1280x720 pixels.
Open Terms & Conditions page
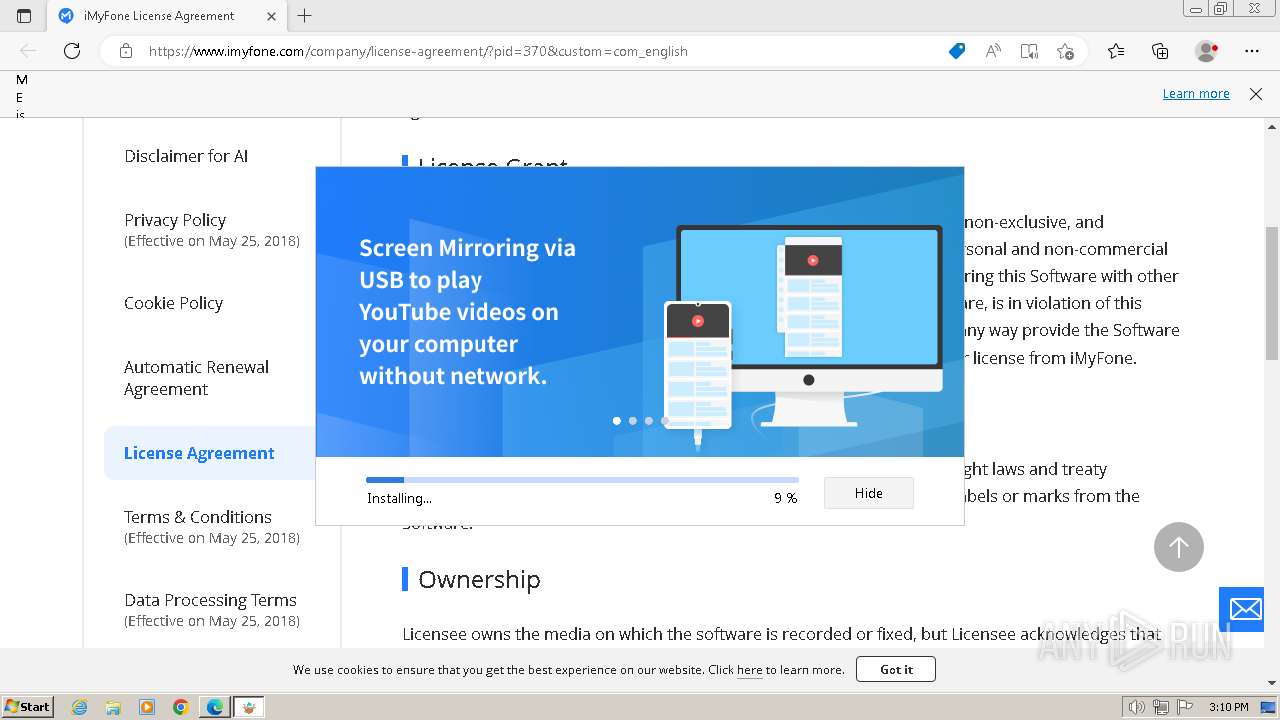coord(198,517)
